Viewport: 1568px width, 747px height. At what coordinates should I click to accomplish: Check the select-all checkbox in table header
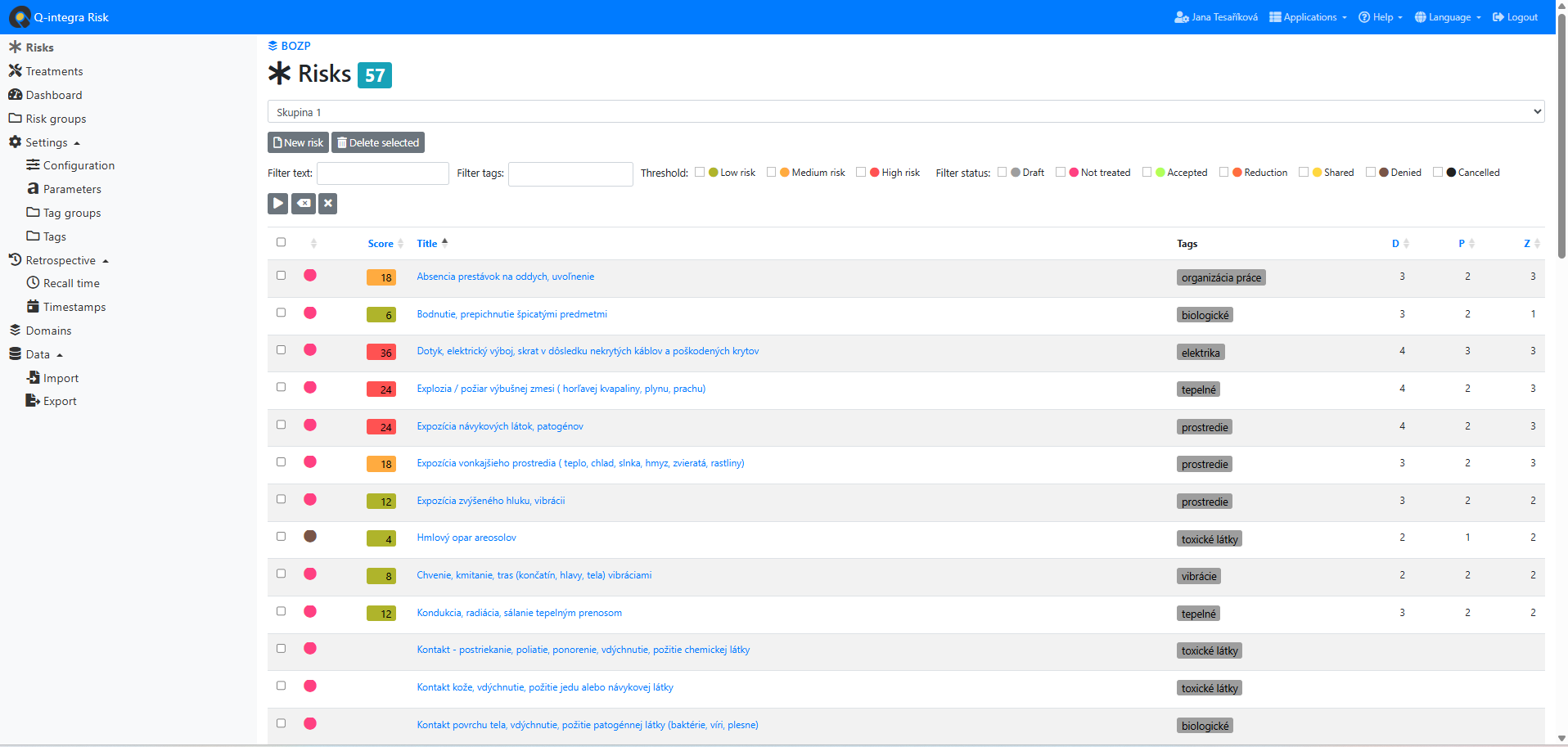(x=281, y=242)
